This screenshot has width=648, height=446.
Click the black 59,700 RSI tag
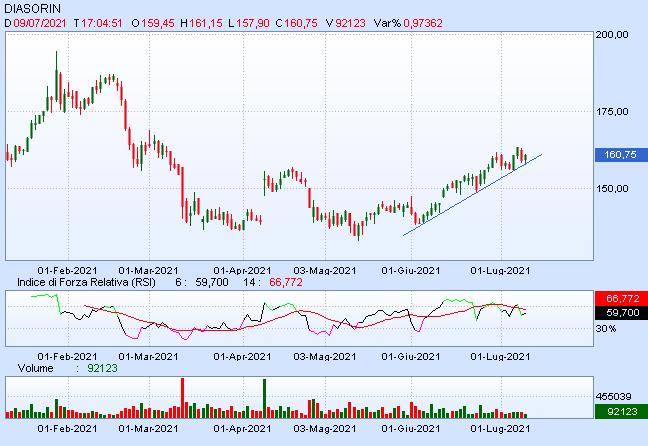(x=621, y=312)
